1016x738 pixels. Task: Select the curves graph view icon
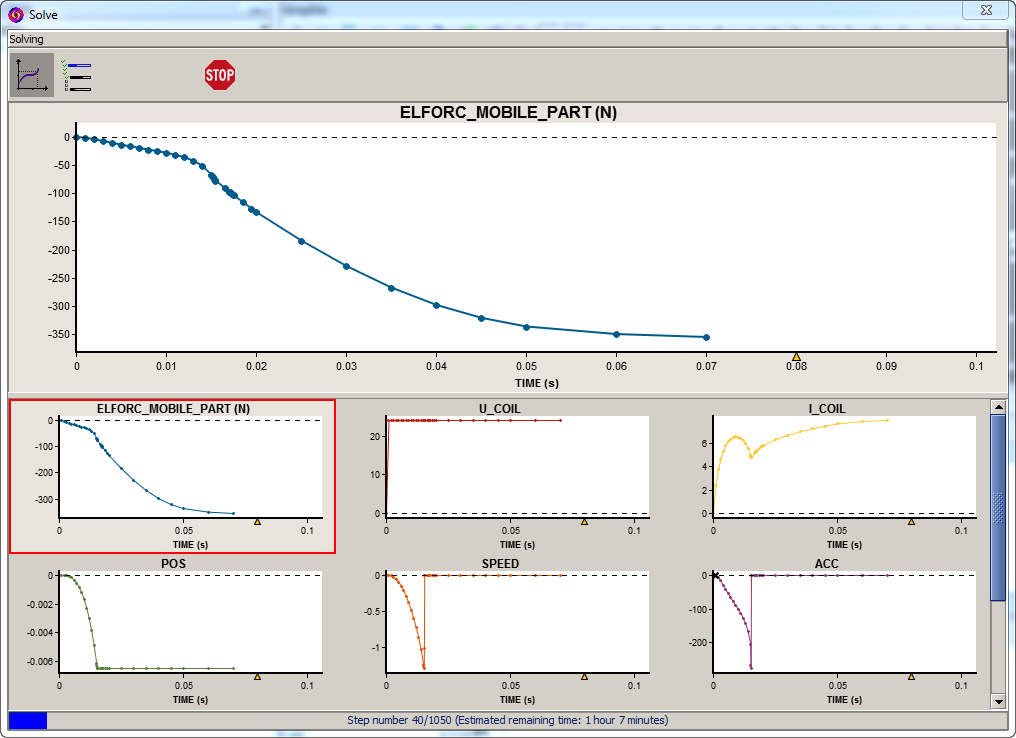[32, 75]
